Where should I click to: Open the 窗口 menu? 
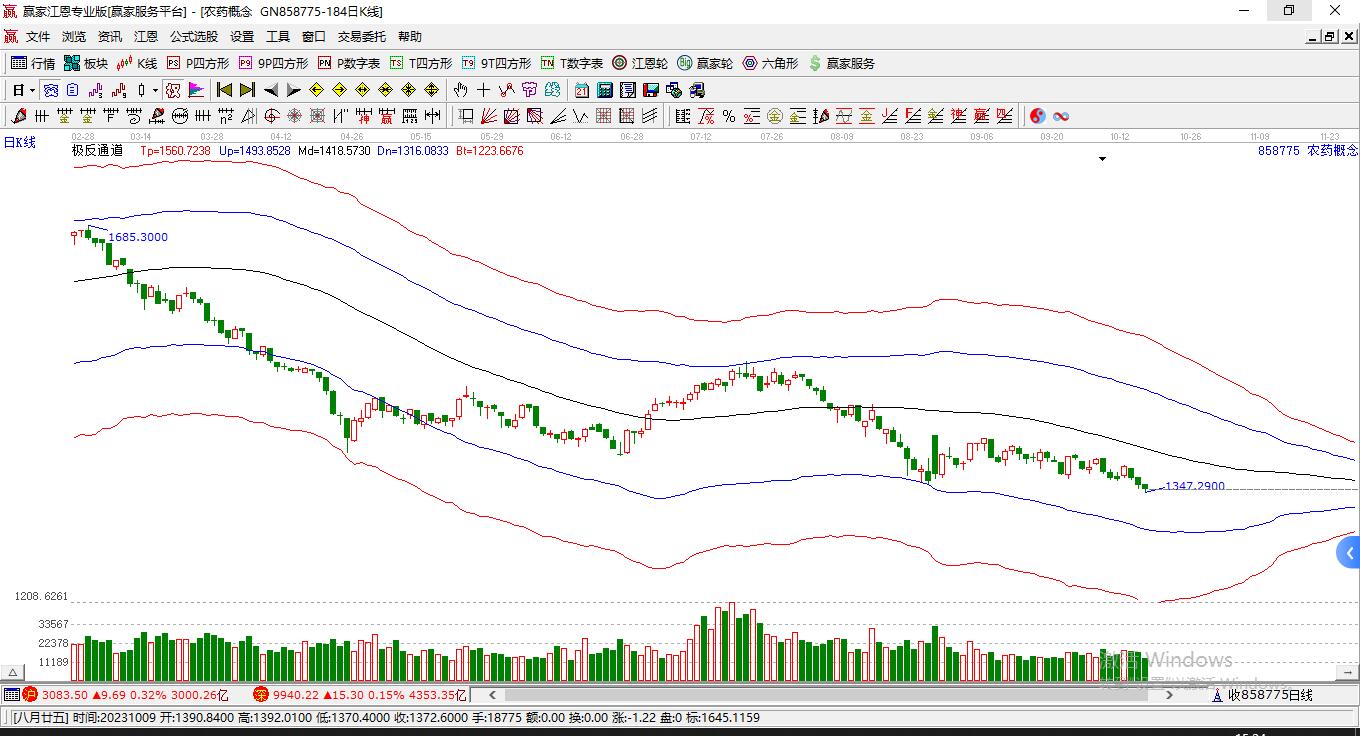[314, 36]
